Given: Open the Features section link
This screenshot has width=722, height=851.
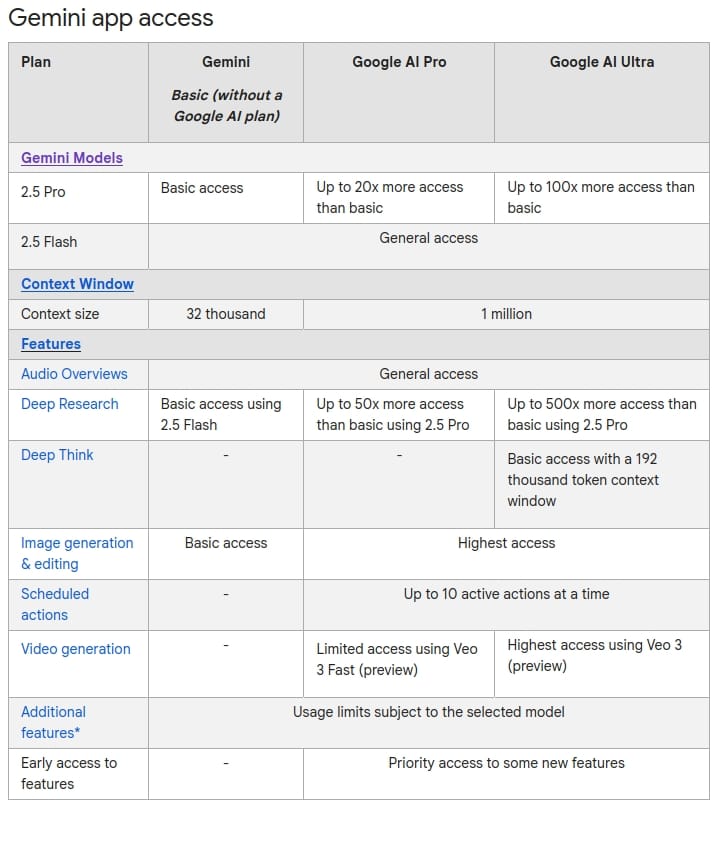Looking at the screenshot, I should 50,344.
